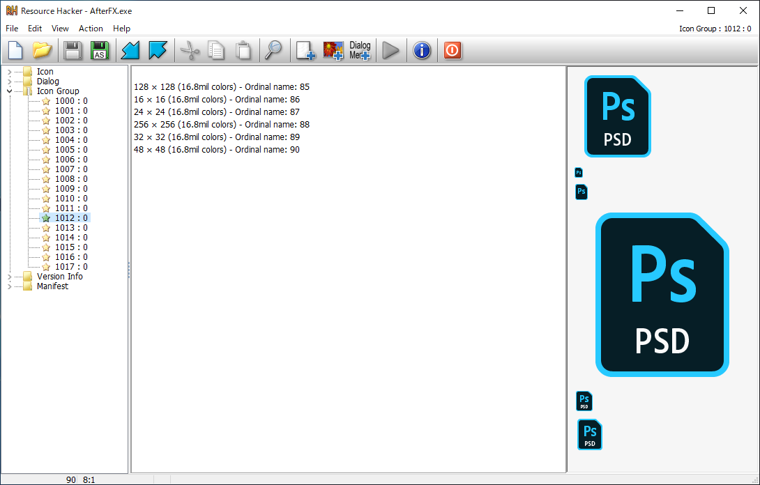
Task: Select icon group 1010 : 0
Action: pos(71,198)
